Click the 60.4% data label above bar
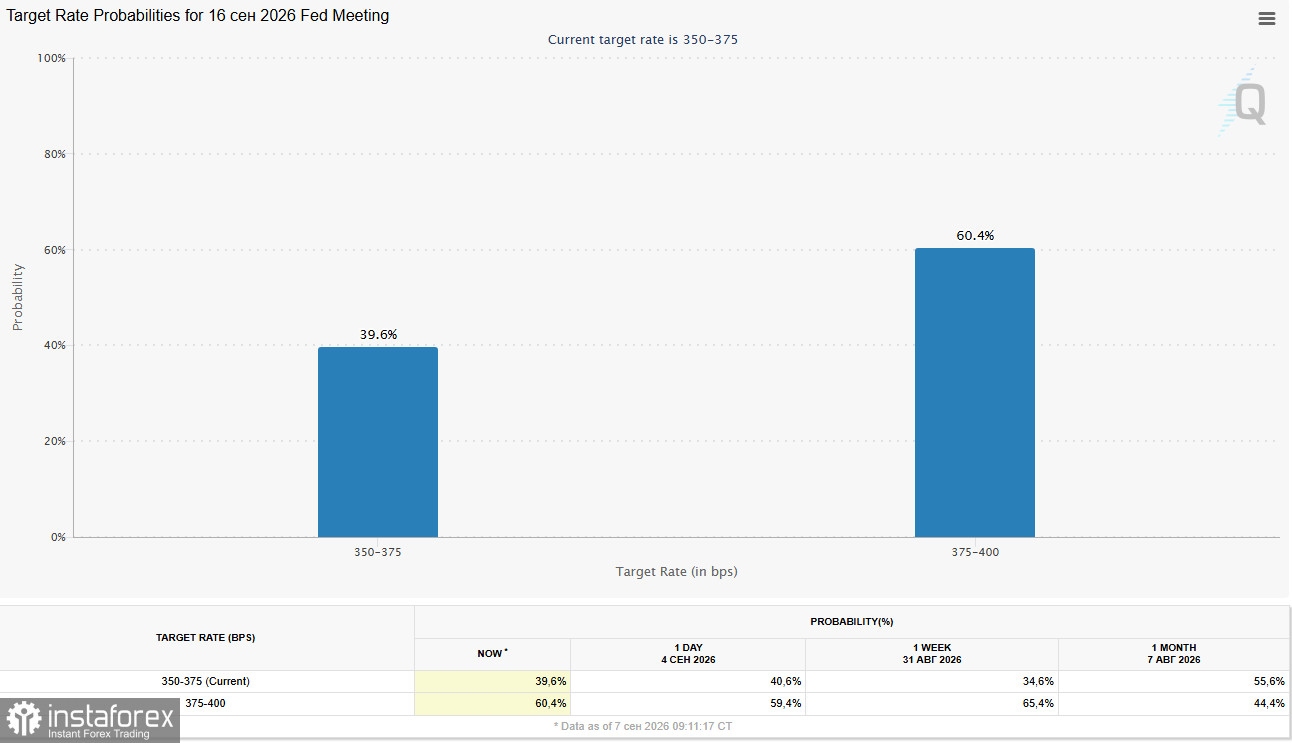Screen dimensions: 1292x743 click(x=975, y=236)
